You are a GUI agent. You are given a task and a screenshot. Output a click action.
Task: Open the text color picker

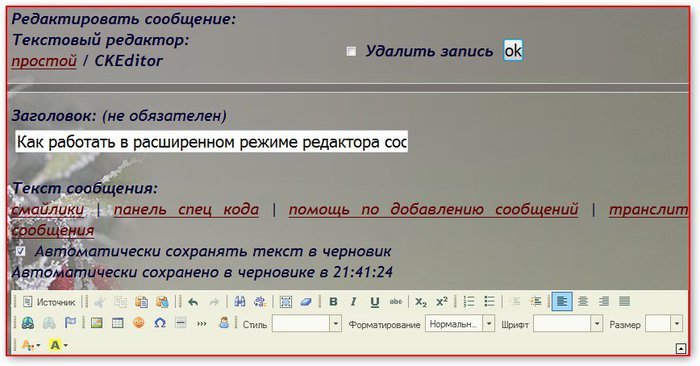pyautogui.click(x=30, y=345)
